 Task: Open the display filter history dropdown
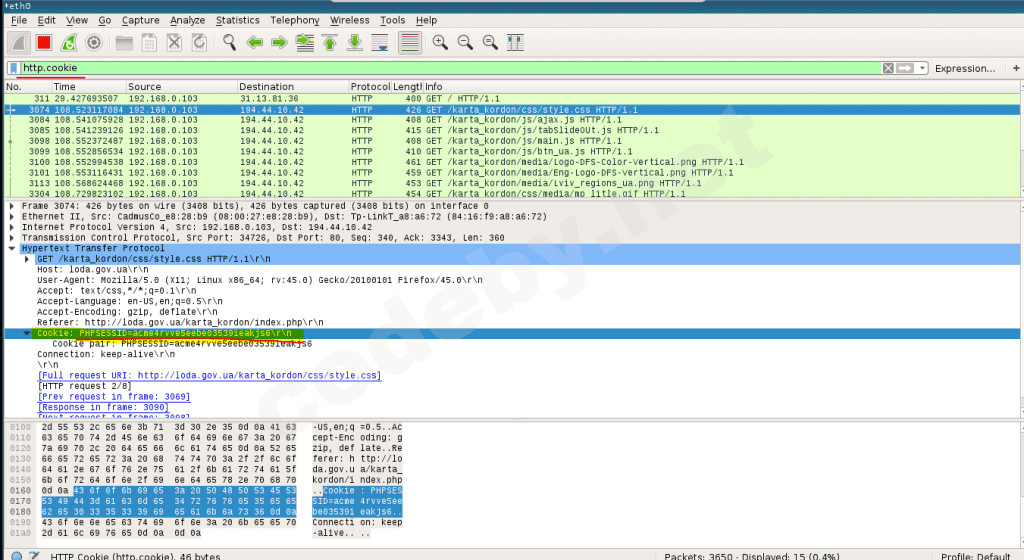pos(922,68)
